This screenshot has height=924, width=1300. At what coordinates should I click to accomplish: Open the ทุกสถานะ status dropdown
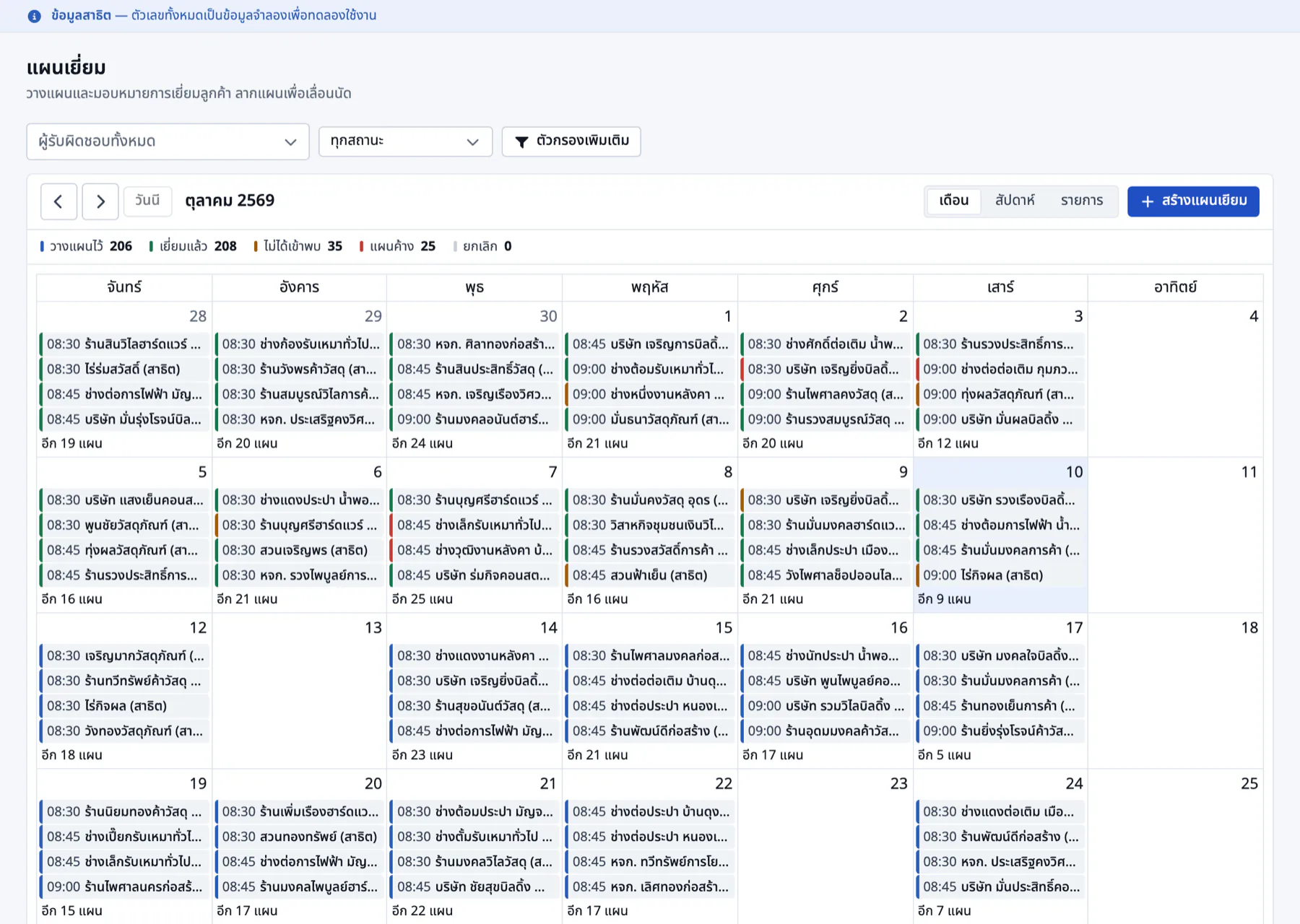[405, 141]
